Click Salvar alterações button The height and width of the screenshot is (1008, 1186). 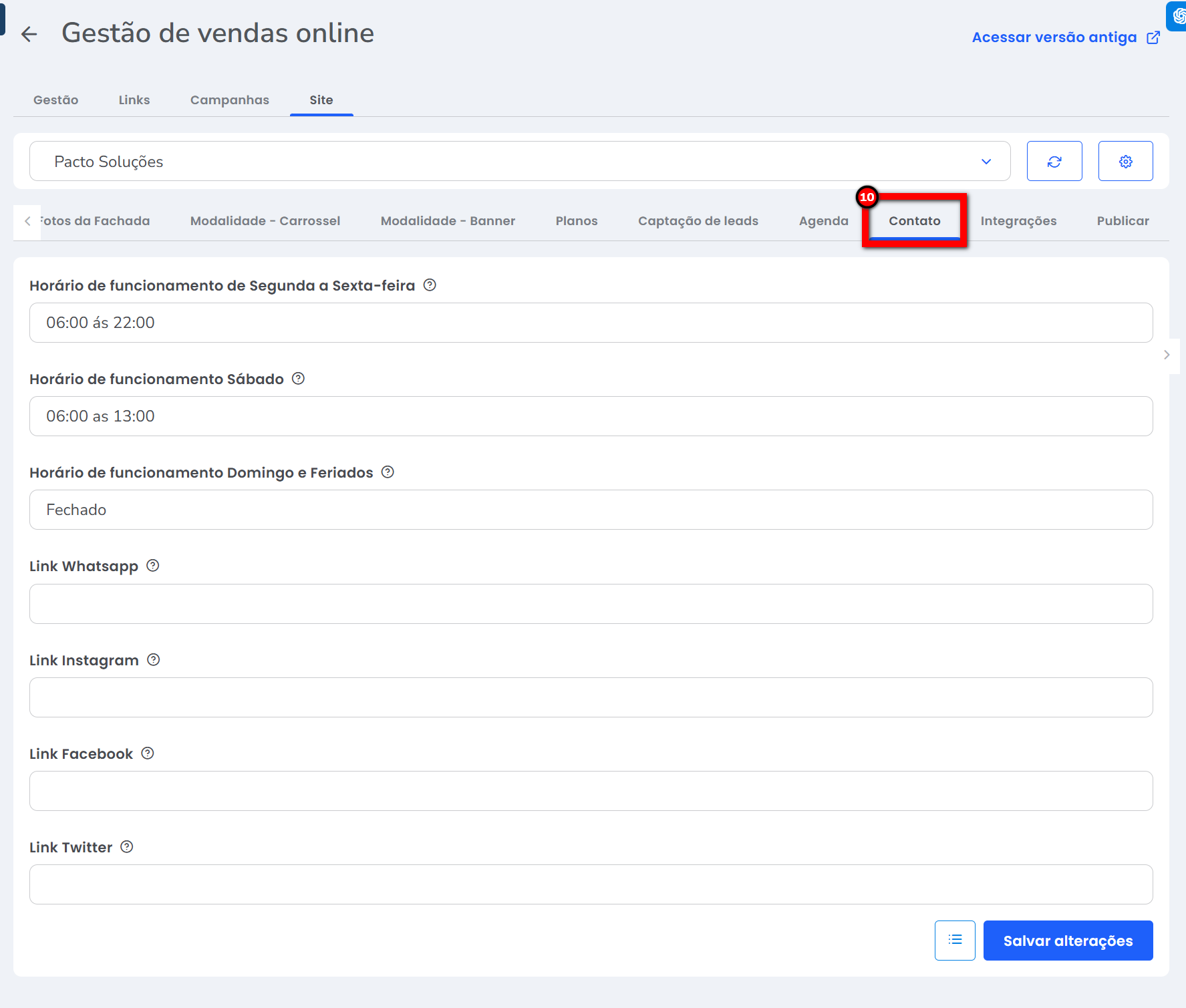(1067, 940)
